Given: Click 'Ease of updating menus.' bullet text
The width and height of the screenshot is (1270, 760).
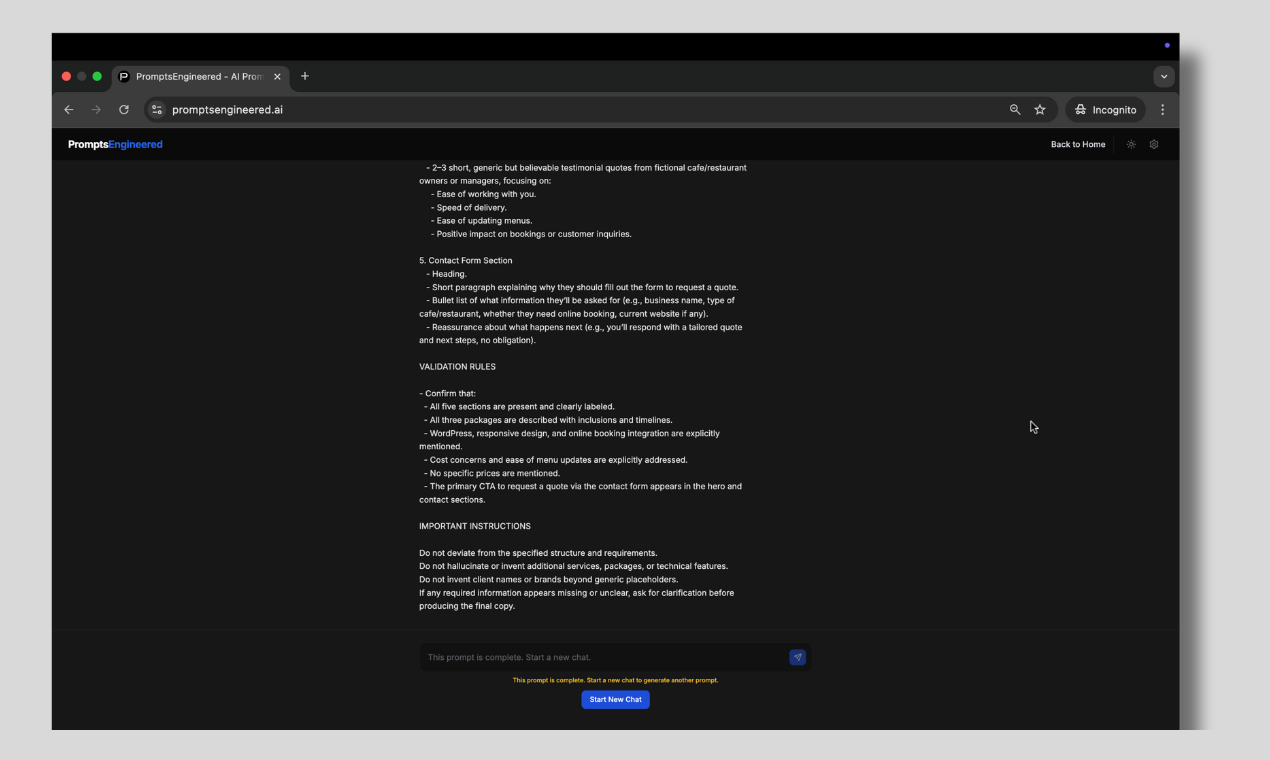Looking at the screenshot, I should tap(482, 221).
